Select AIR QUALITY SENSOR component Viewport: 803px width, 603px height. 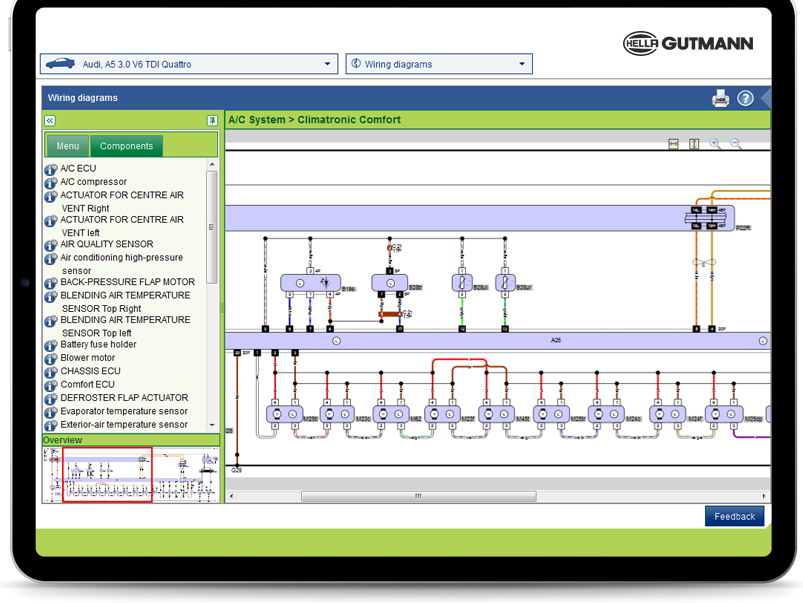pos(107,244)
